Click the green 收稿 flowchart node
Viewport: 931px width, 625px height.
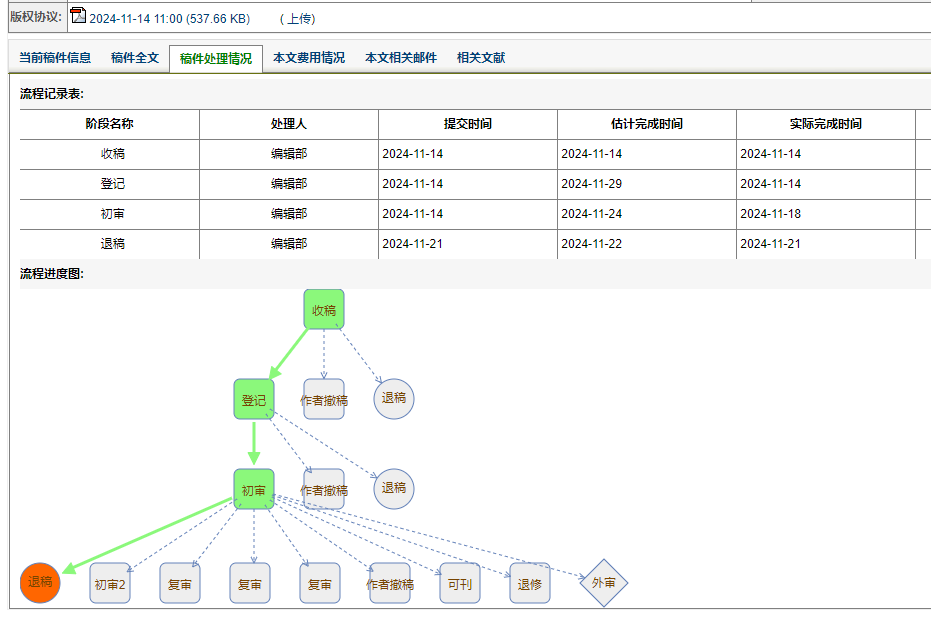[324, 310]
